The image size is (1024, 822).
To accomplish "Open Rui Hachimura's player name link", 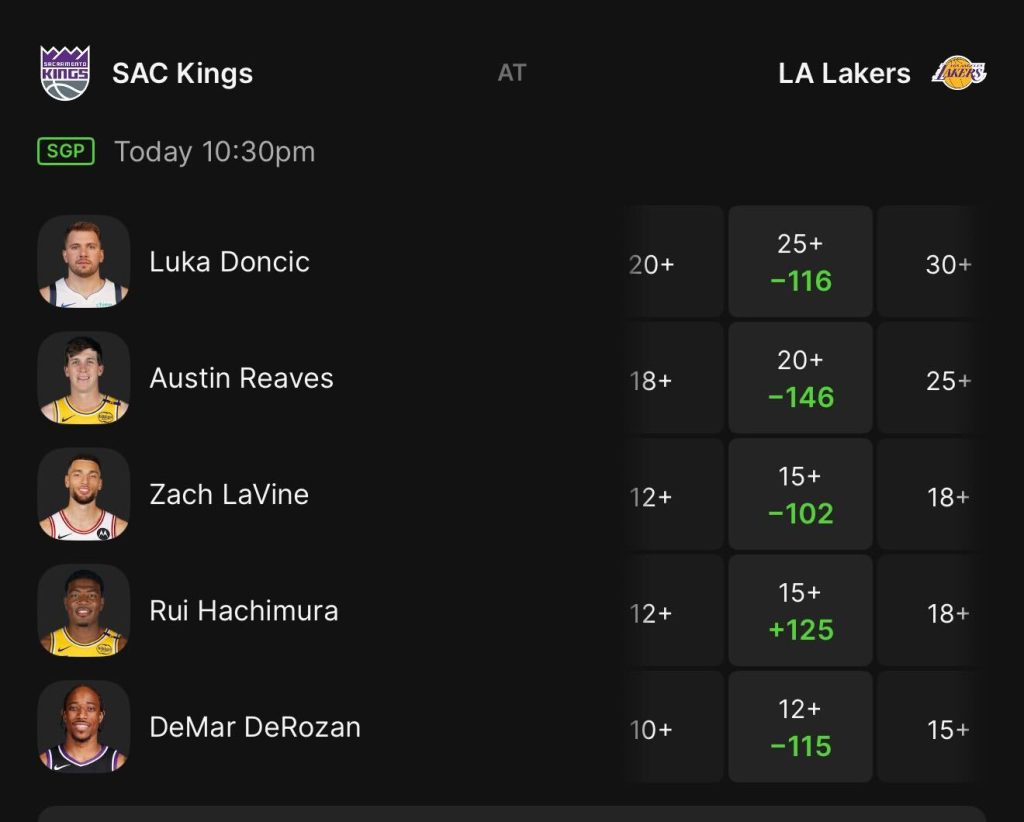I will (x=243, y=611).
